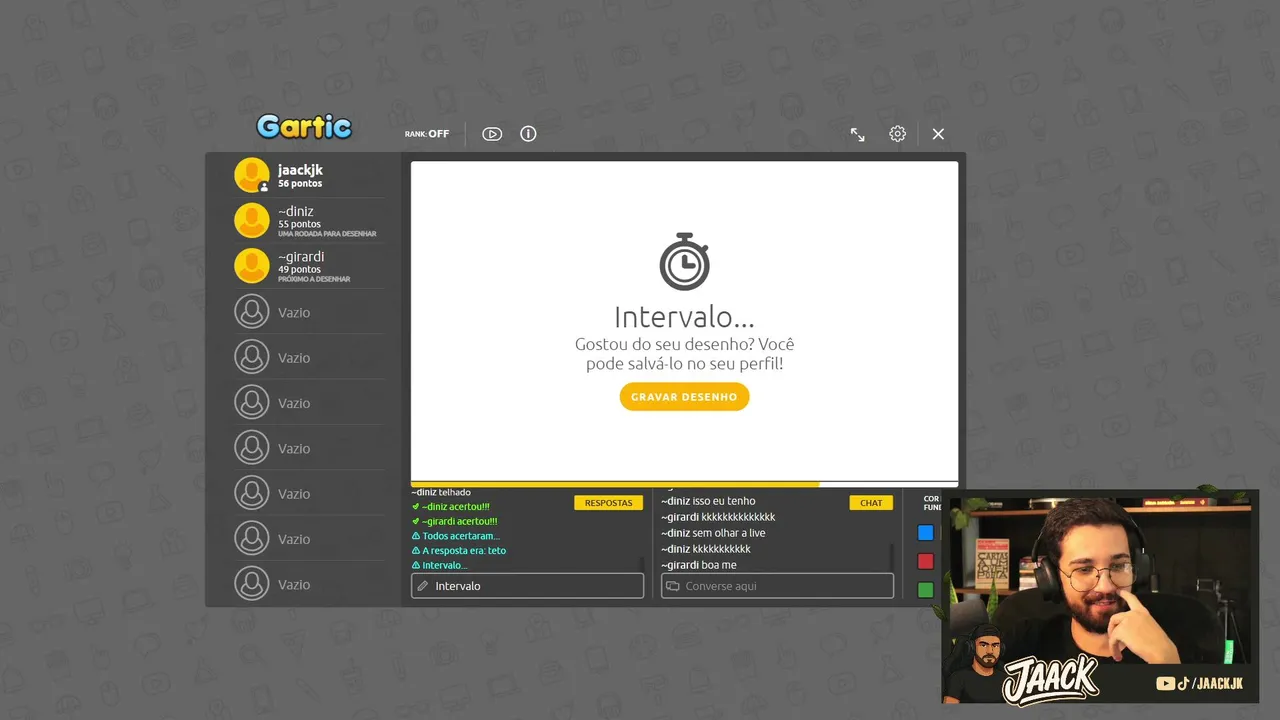Screen dimensions: 1280x720
Task: Click the chat bubble icon in chat field
Action: 673,586
